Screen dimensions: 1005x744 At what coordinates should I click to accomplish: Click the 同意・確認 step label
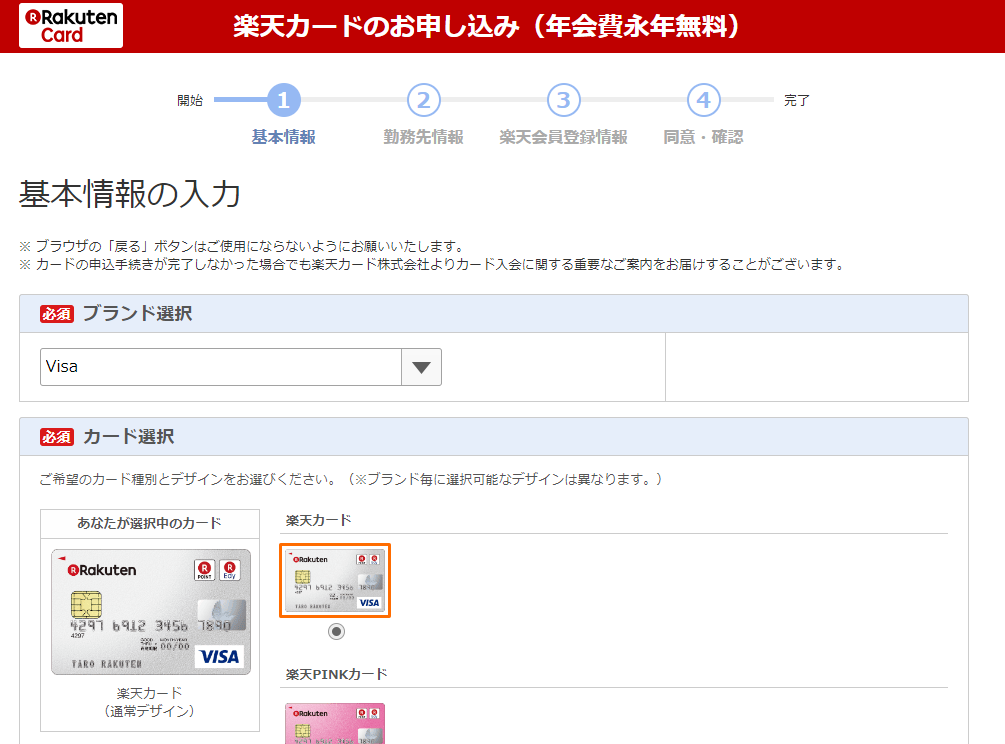[704, 137]
